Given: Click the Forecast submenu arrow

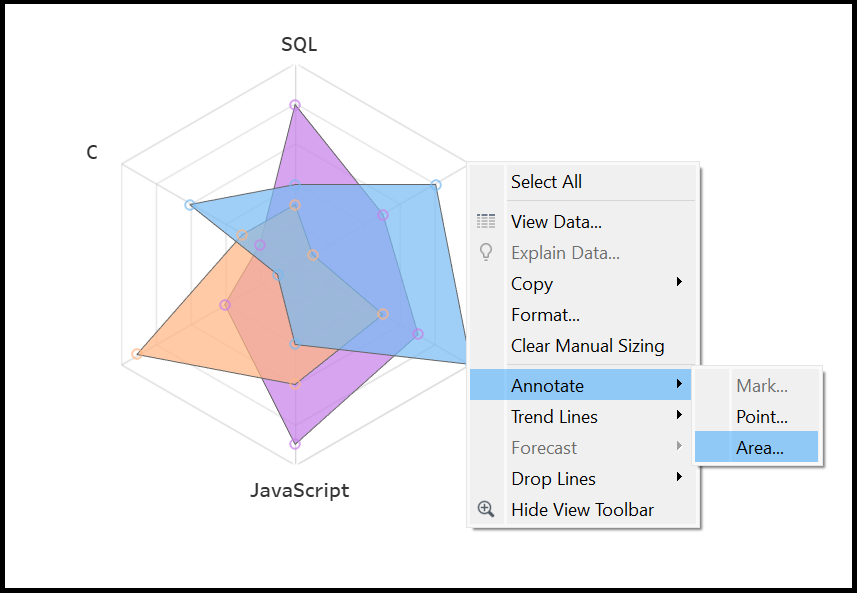Looking at the screenshot, I should tap(679, 447).
